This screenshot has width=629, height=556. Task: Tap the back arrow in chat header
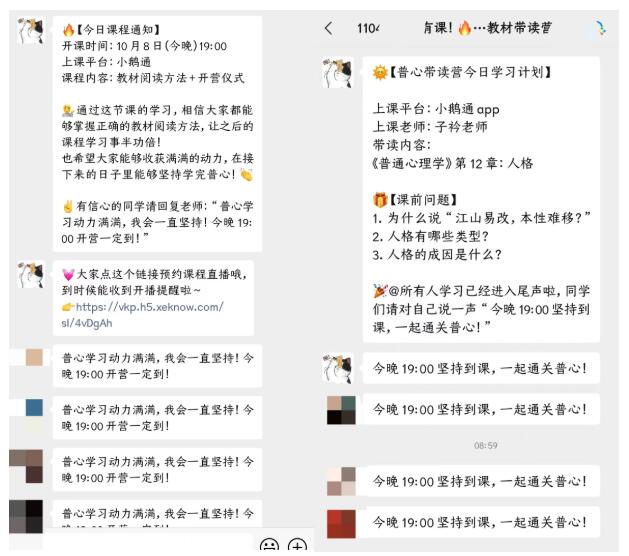(329, 28)
